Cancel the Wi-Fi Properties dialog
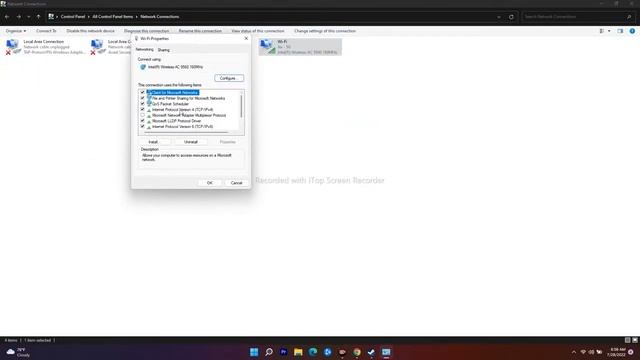Viewport: 640px width, 360px height. [x=237, y=183]
